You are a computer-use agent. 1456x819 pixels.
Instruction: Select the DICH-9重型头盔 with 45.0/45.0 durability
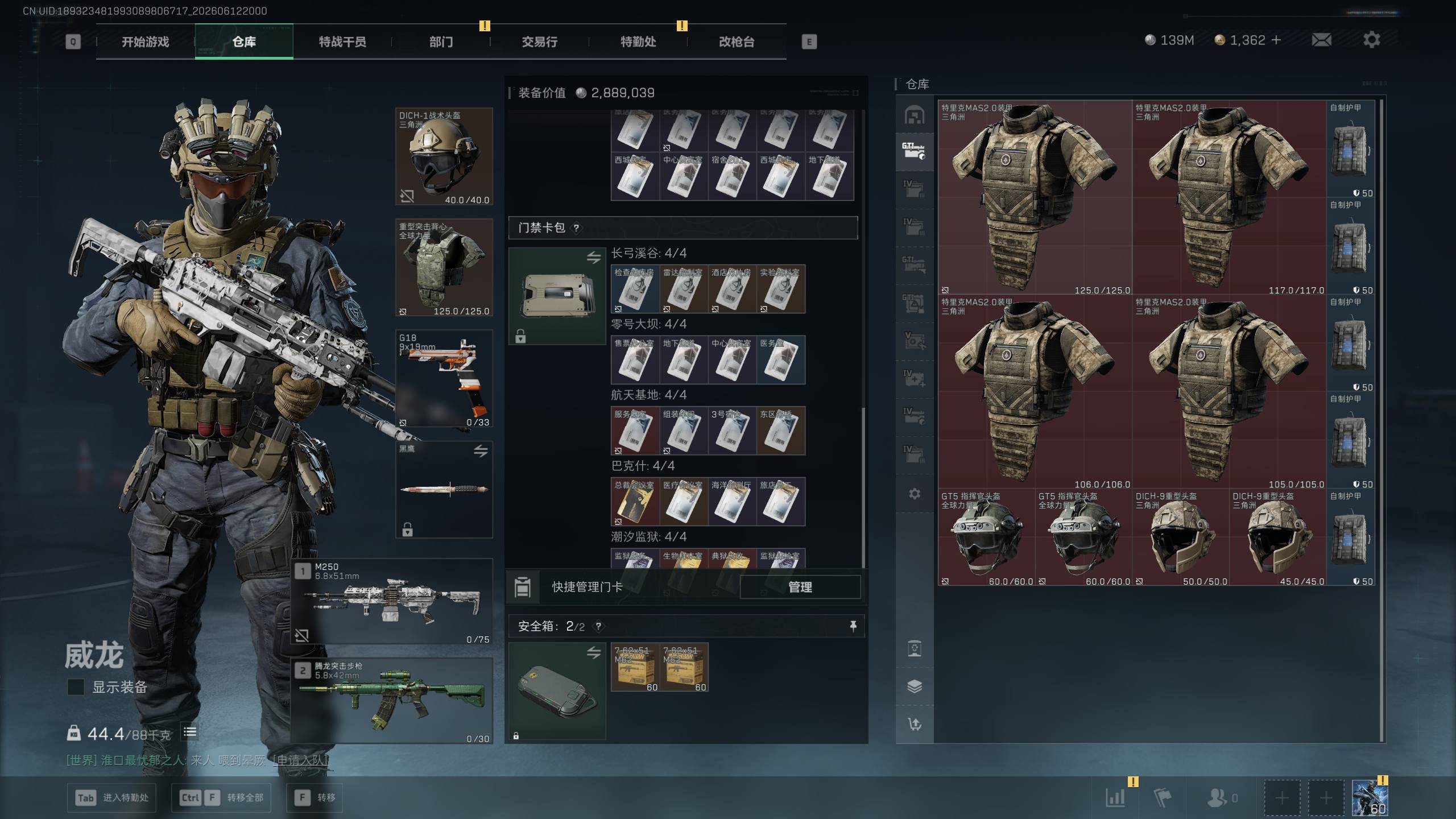(1278, 537)
